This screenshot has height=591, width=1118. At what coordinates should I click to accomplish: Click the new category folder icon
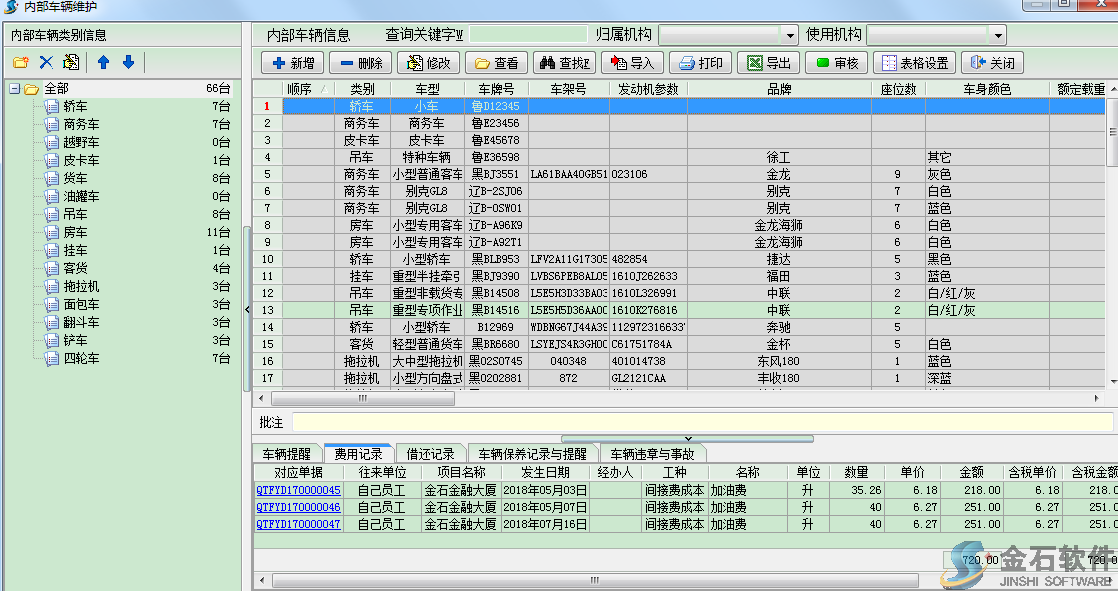coord(20,63)
